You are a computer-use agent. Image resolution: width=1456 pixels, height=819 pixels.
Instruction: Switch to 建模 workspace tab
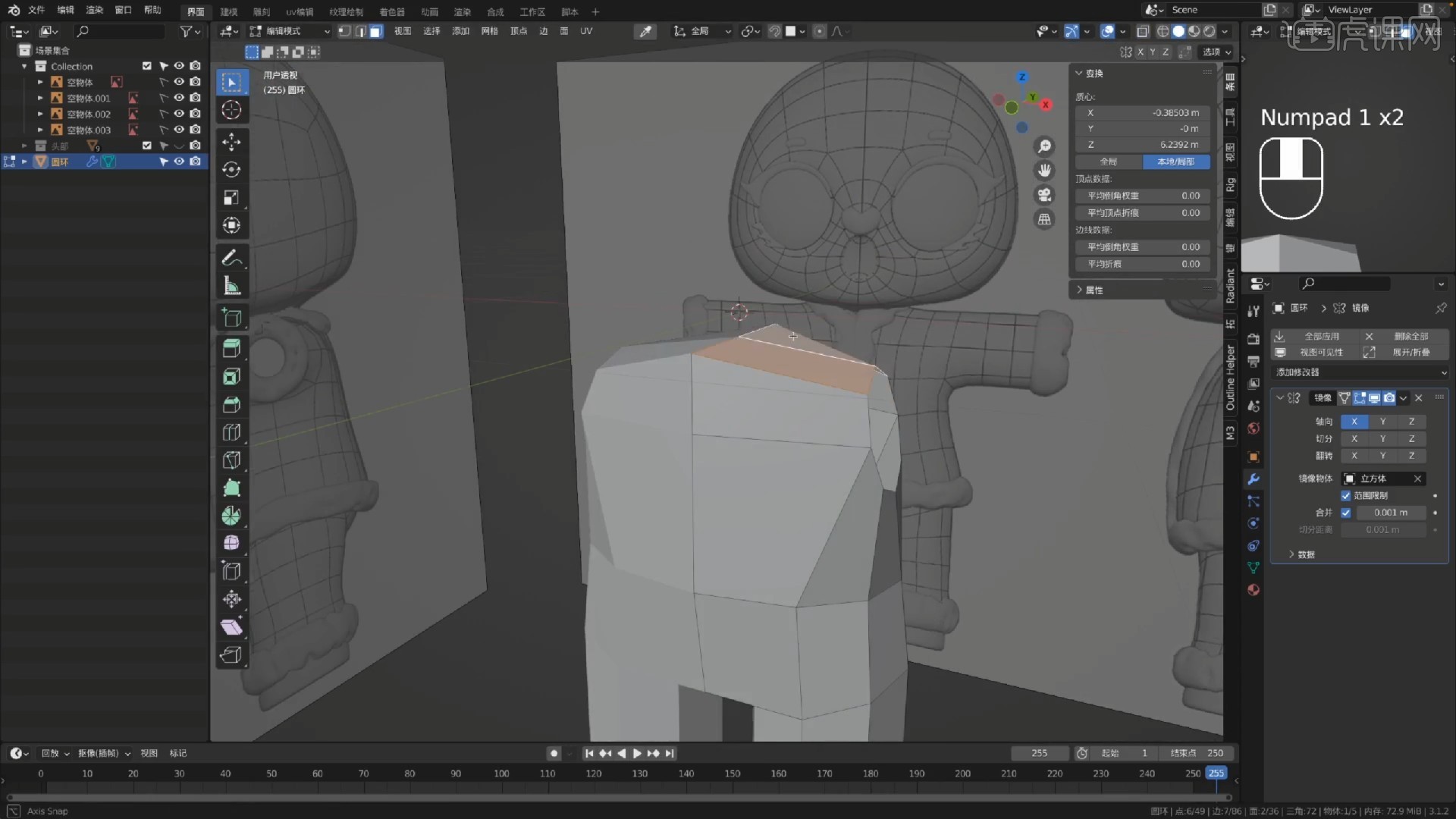(x=229, y=11)
